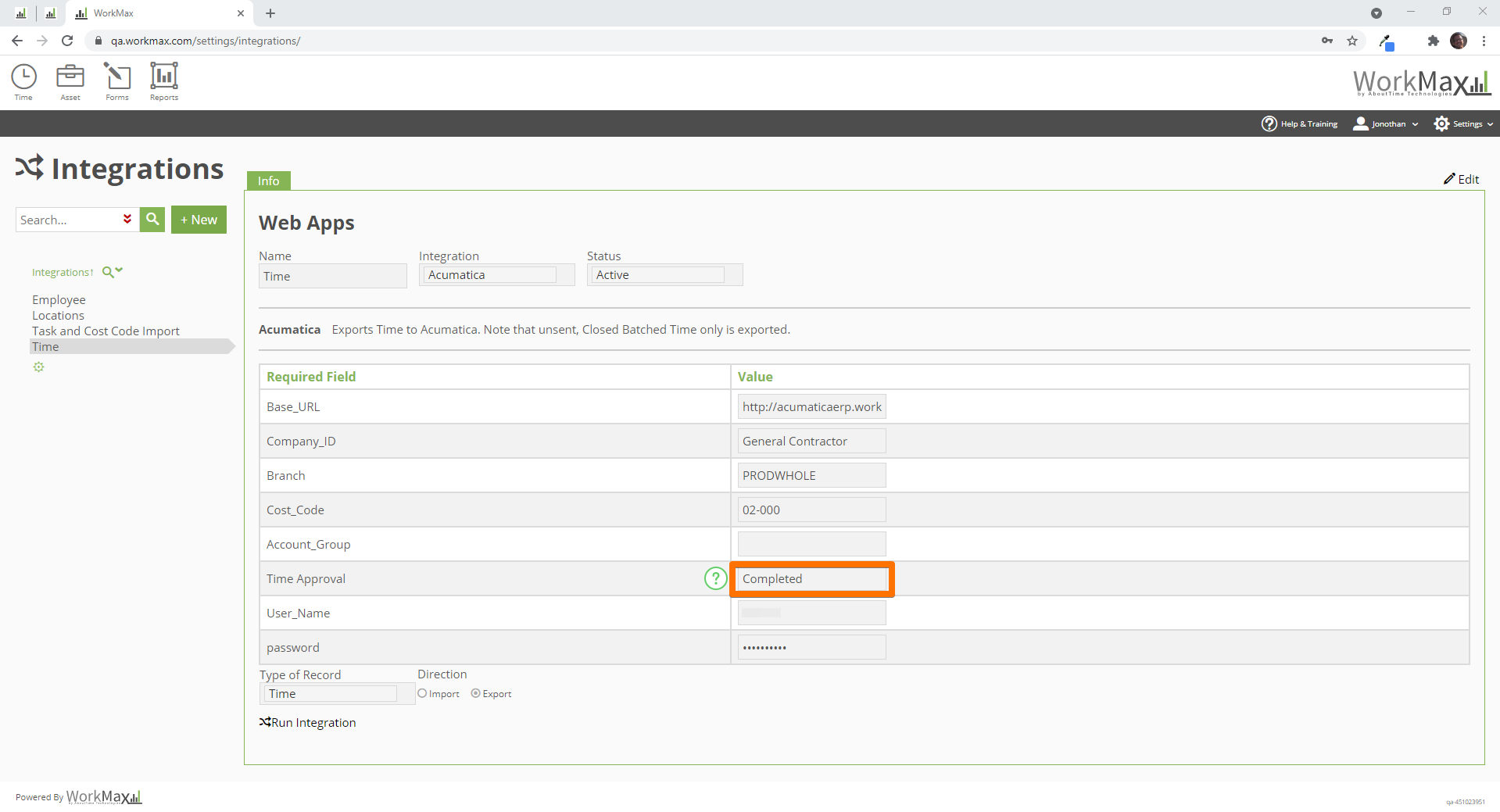Click the empty Account_Group value field
The image size is (1500, 812).
click(x=811, y=544)
